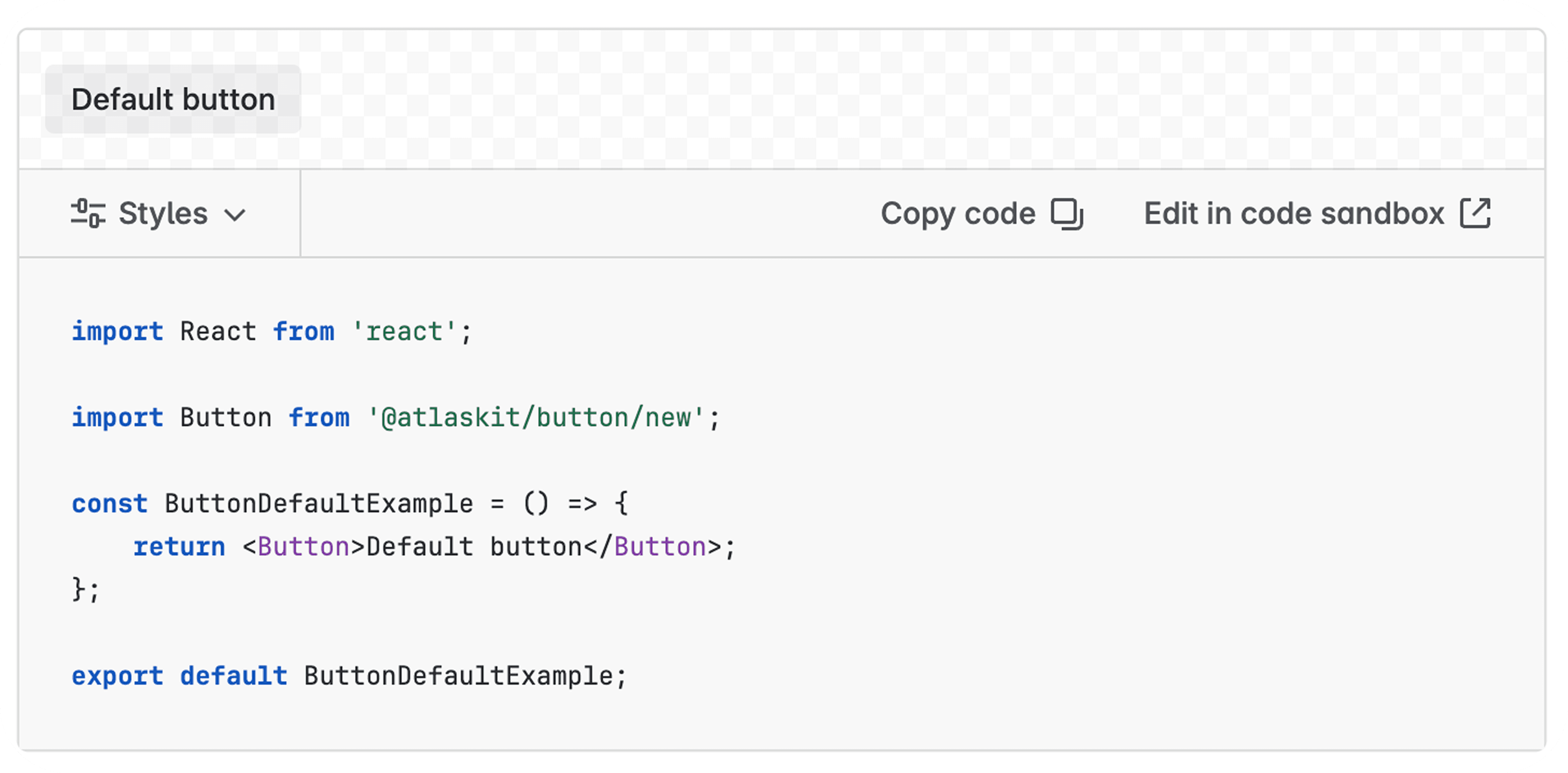
Task: Click the const keyword
Action: pos(110,504)
